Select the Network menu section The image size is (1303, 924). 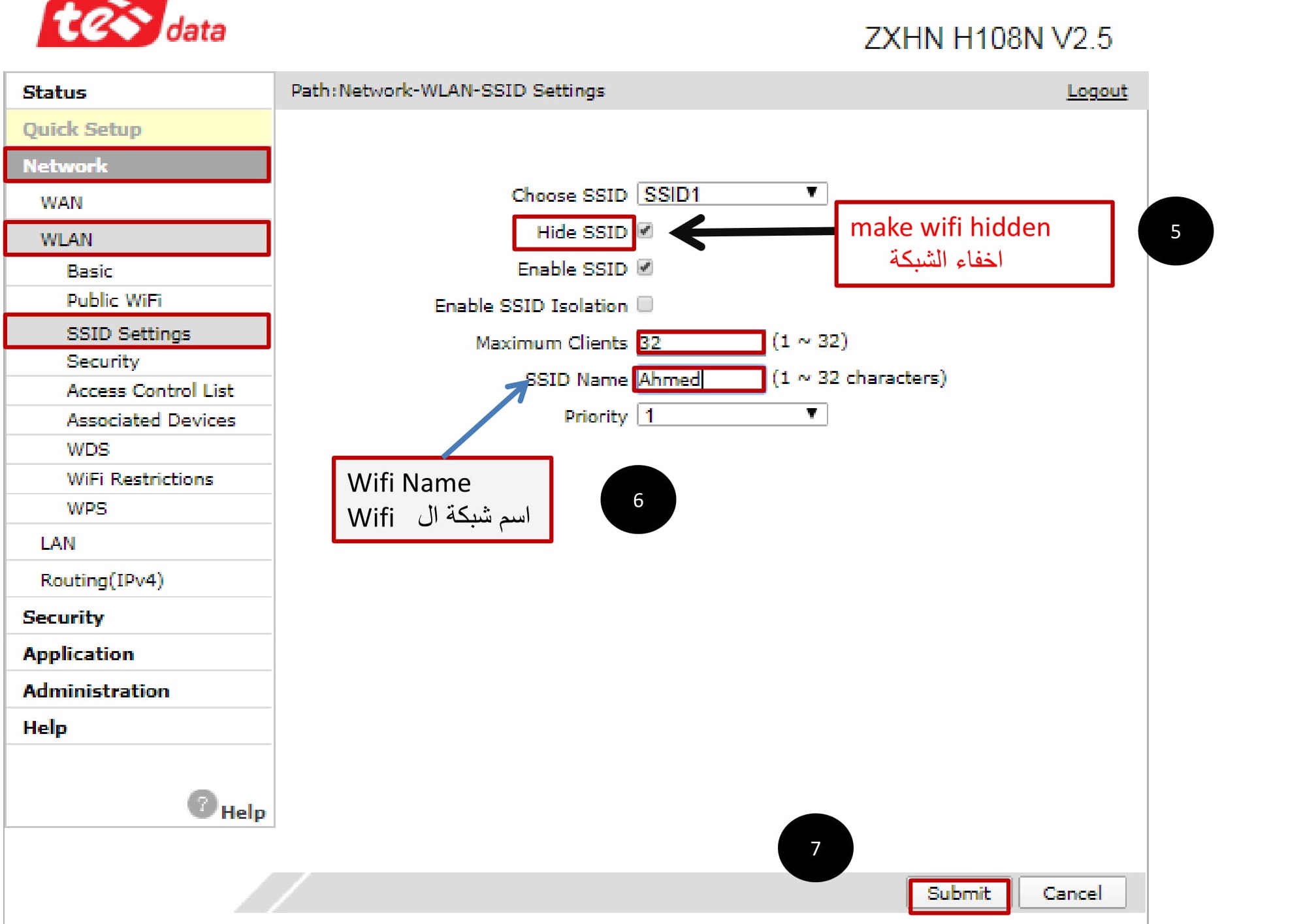tap(137, 165)
